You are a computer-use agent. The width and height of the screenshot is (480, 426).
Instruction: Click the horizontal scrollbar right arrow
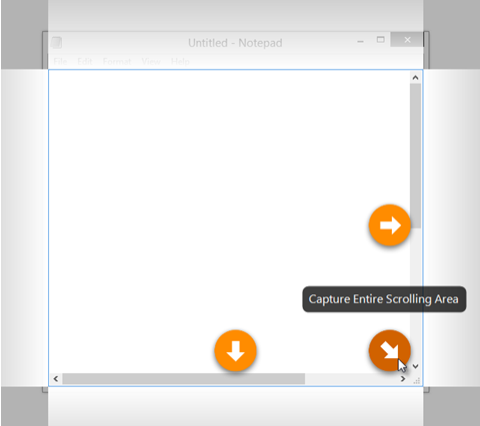click(403, 379)
